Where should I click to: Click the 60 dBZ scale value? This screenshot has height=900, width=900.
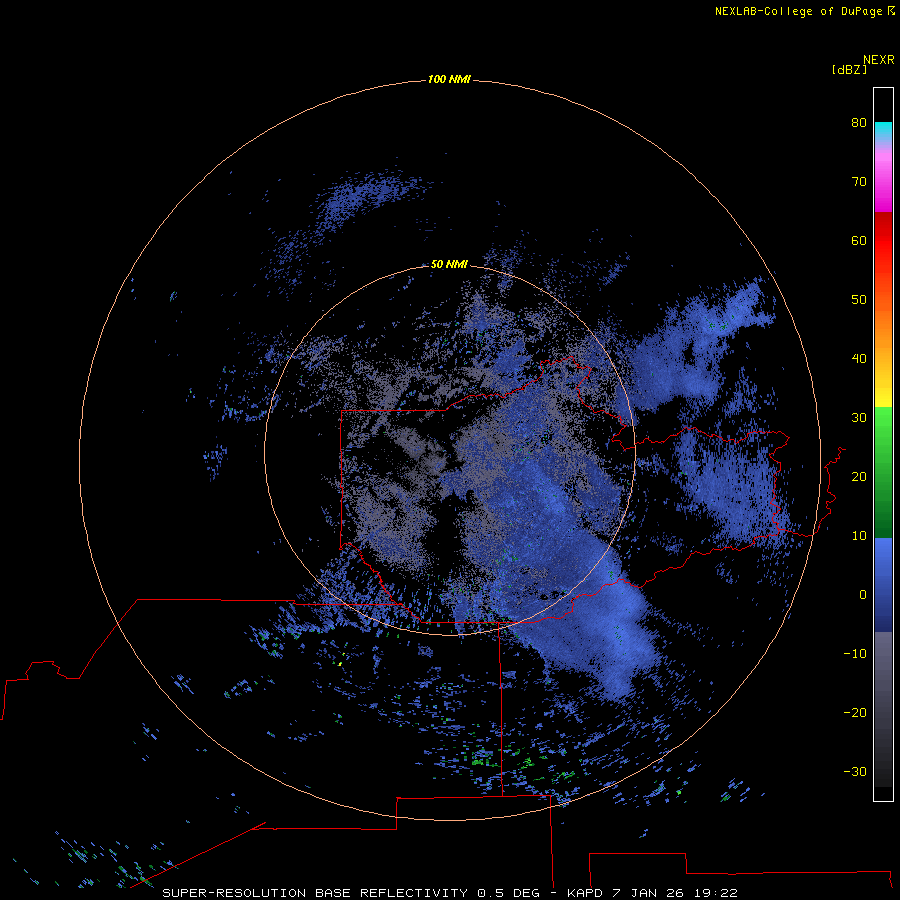pyautogui.click(x=859, y=240)
